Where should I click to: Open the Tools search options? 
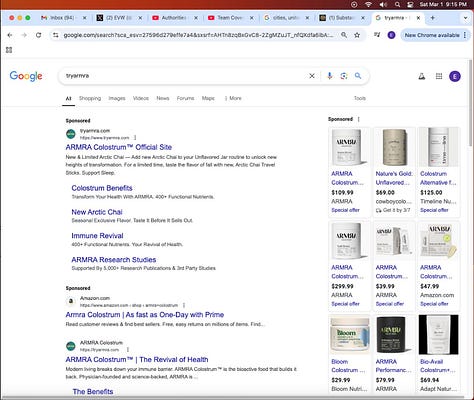coord(360,98)
